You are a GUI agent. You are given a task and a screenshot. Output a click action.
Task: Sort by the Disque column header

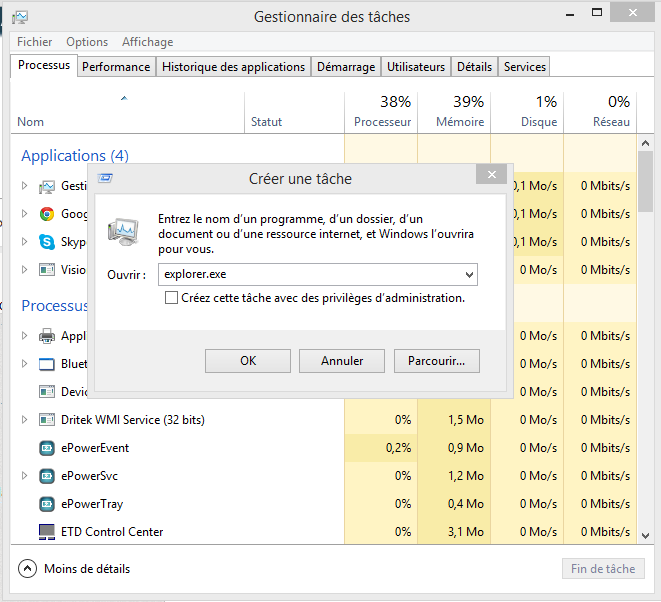click(527, 113)
